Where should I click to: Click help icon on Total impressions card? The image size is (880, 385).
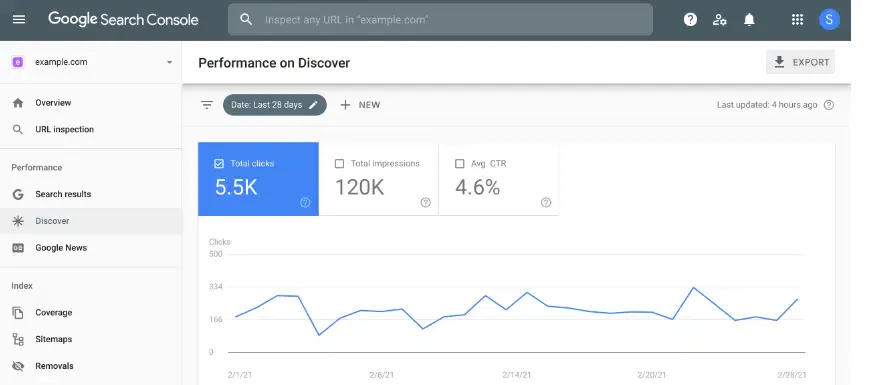(425, 203)
